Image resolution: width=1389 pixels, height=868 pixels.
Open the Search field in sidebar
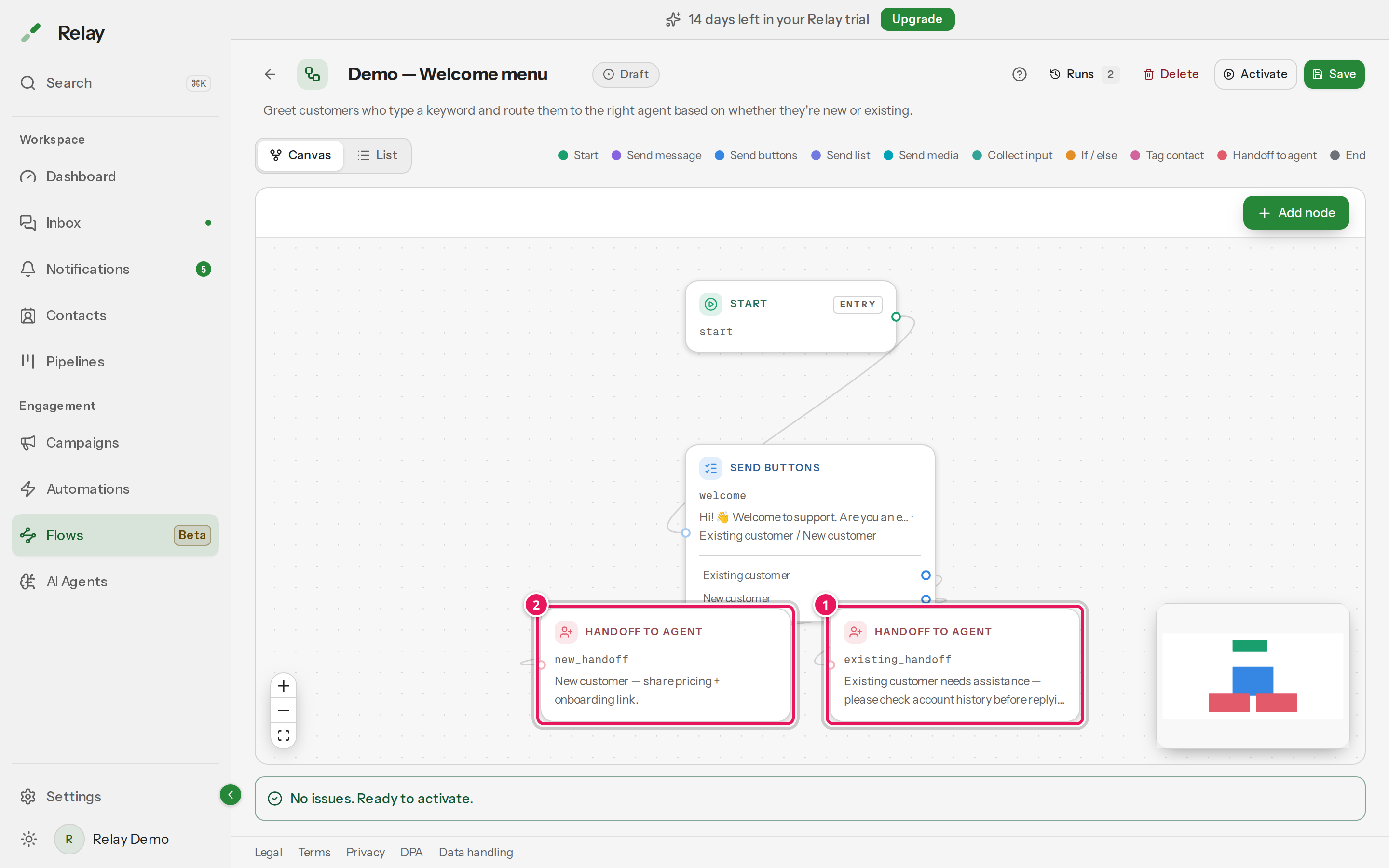click(115, 82)
